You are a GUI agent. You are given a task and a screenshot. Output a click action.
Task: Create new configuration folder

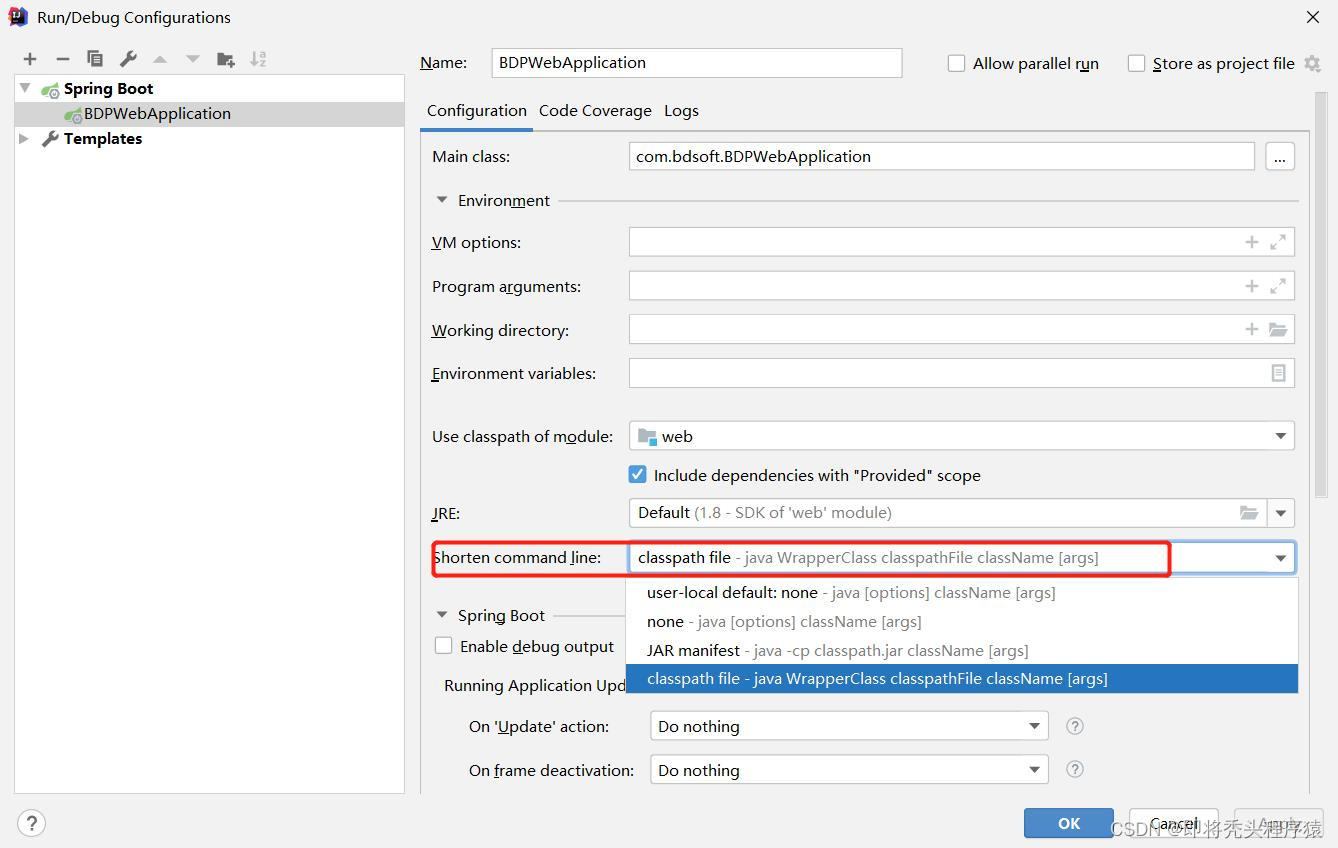point(226,59)
